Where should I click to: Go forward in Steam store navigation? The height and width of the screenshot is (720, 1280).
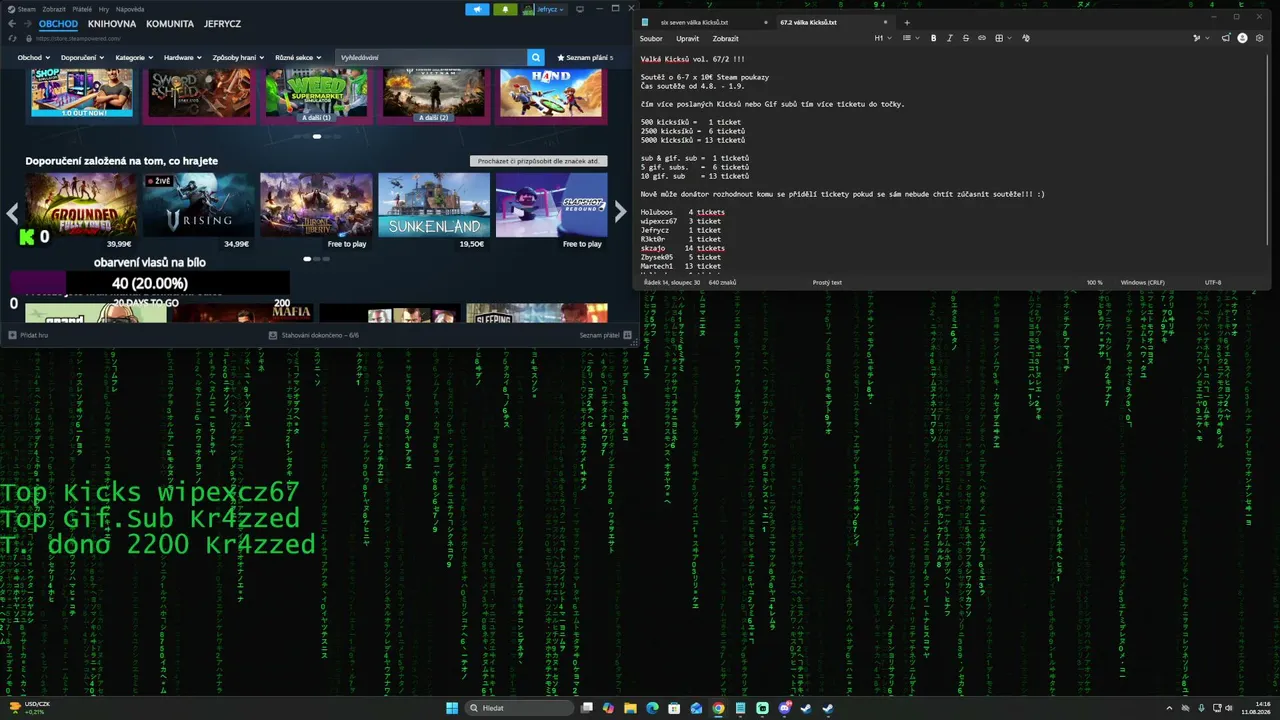[x=27, y=24]
